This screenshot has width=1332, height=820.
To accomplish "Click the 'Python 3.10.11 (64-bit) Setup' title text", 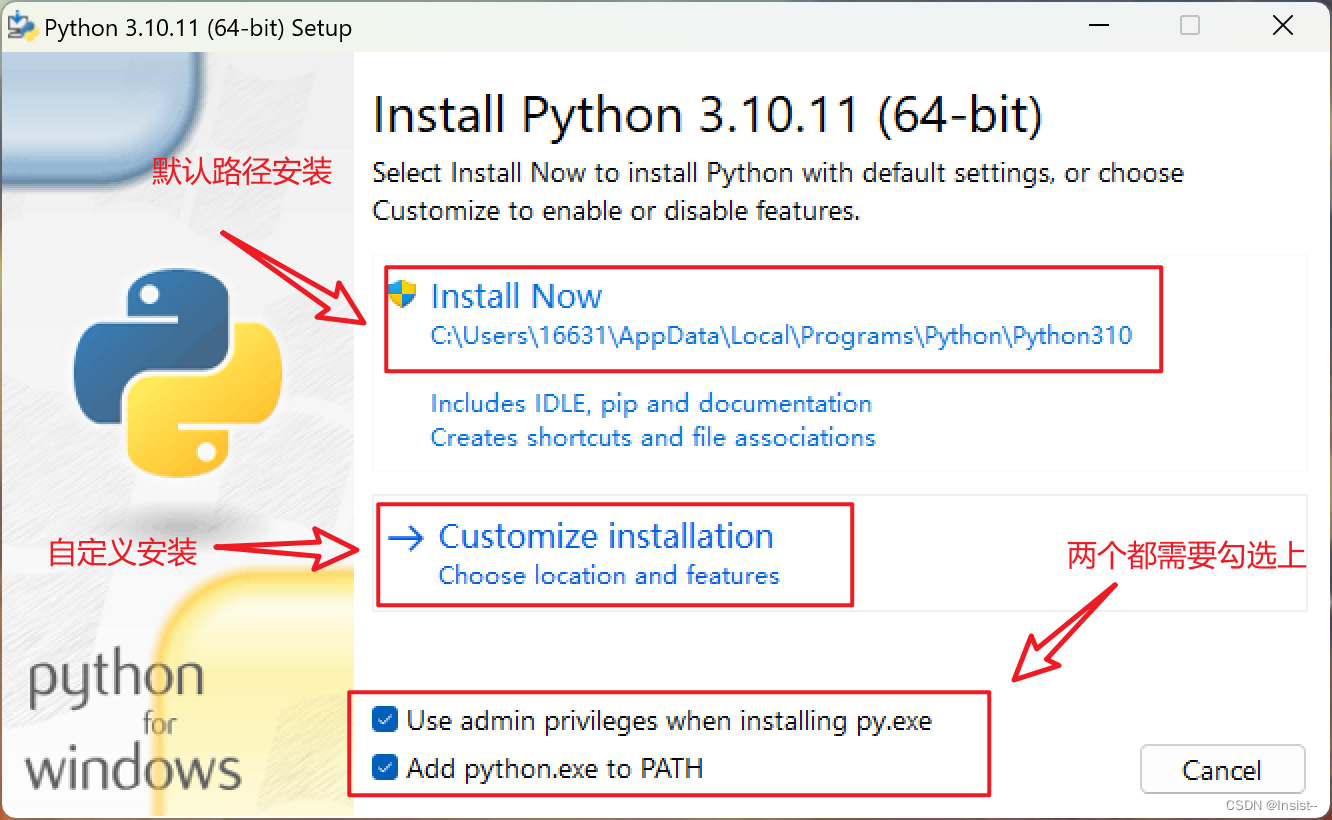I will click(198, 28).
